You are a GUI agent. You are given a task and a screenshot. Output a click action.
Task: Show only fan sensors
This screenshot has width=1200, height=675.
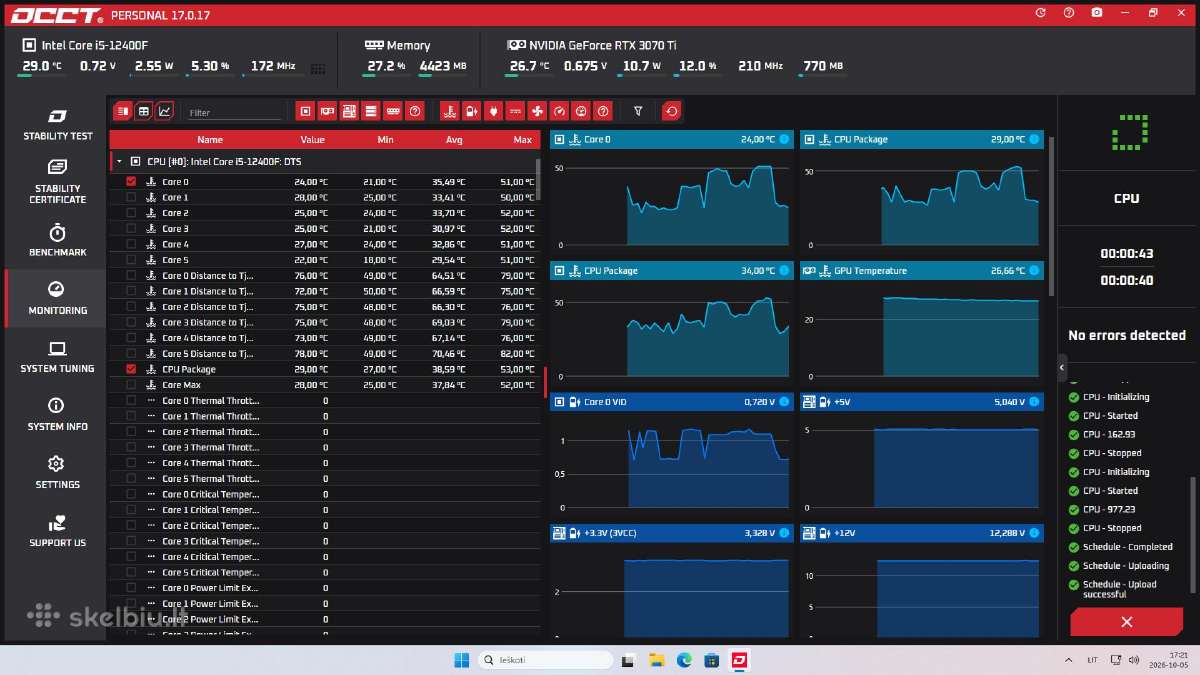click(x=537, y=111)
